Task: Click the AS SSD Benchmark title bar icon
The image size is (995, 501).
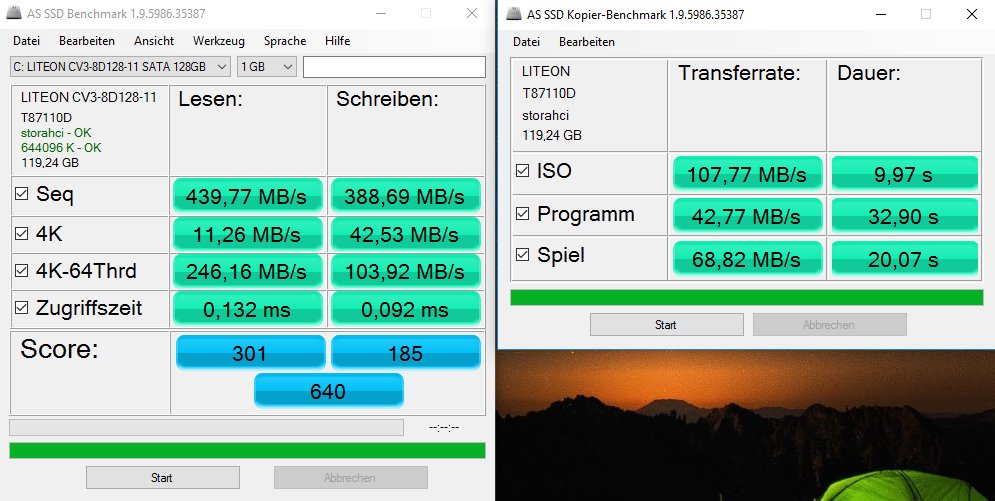Action: pos(14,13)
